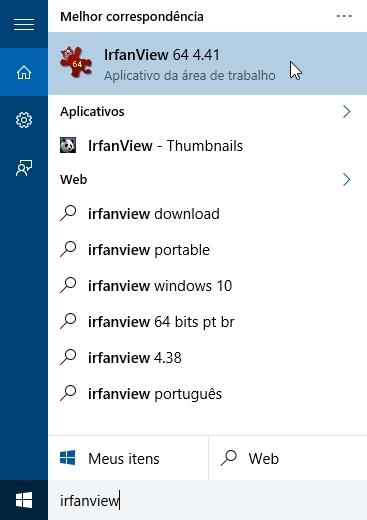Viewport: 367px width, 520px height.
Task: Expand the Aplicativos section chevron
Action: coord(347,112)
